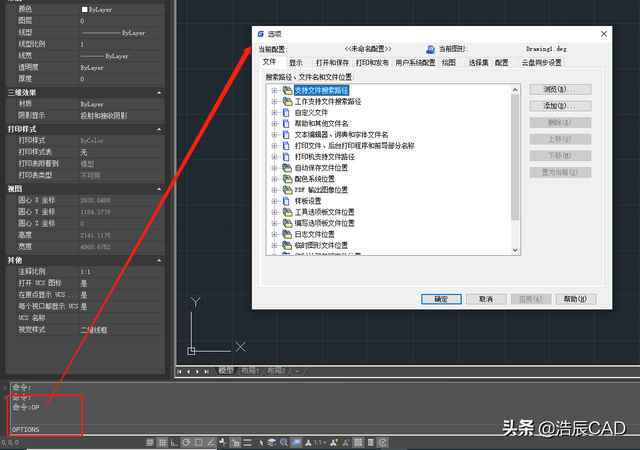
Task: Expand 自定义文件 tree node
Action: [274, 112]
